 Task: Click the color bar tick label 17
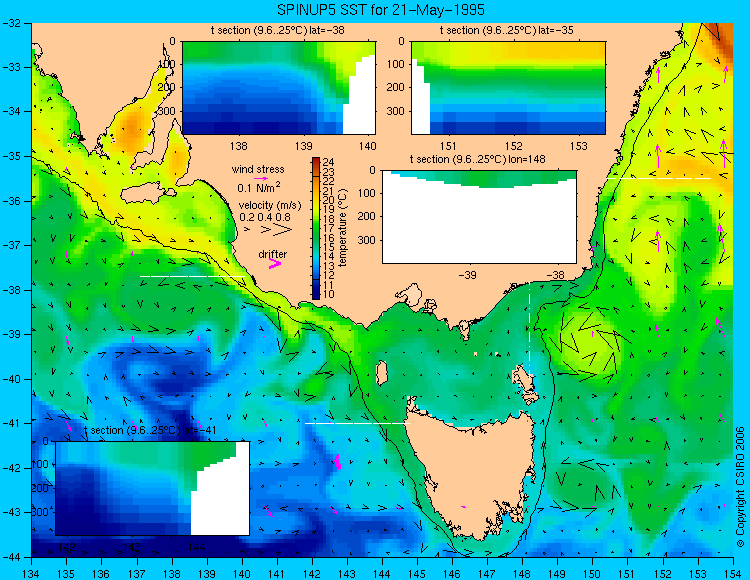tap(328, 228)
